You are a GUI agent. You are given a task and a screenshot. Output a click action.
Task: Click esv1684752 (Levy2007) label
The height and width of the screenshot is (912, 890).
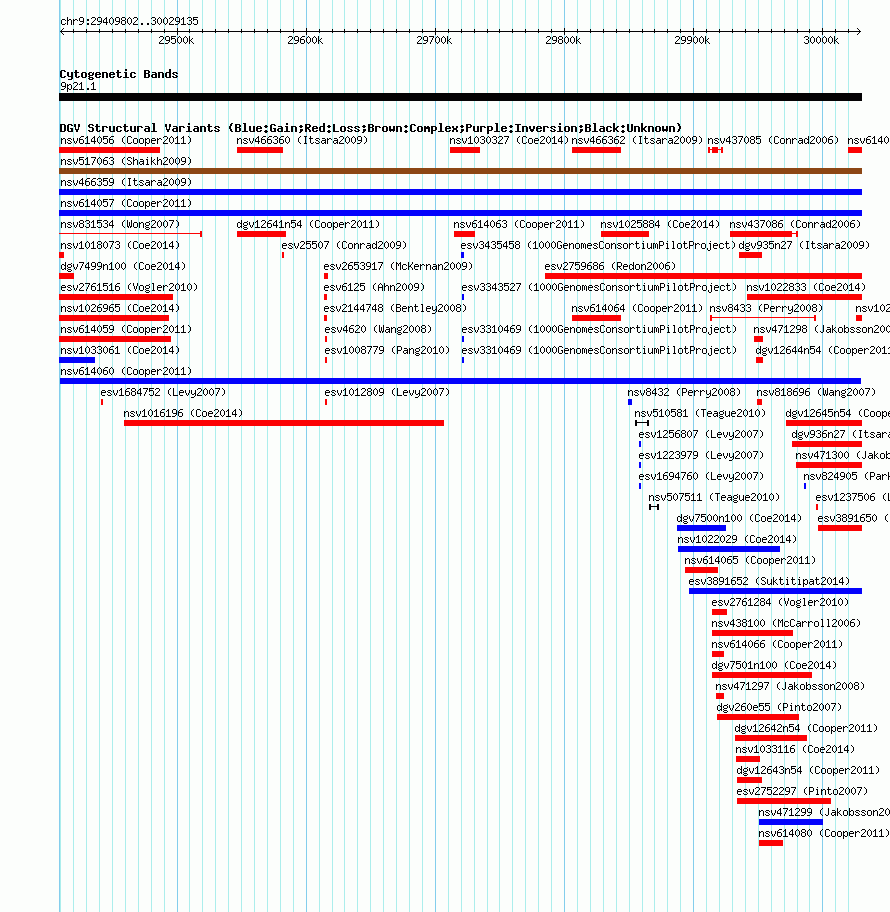163,391
